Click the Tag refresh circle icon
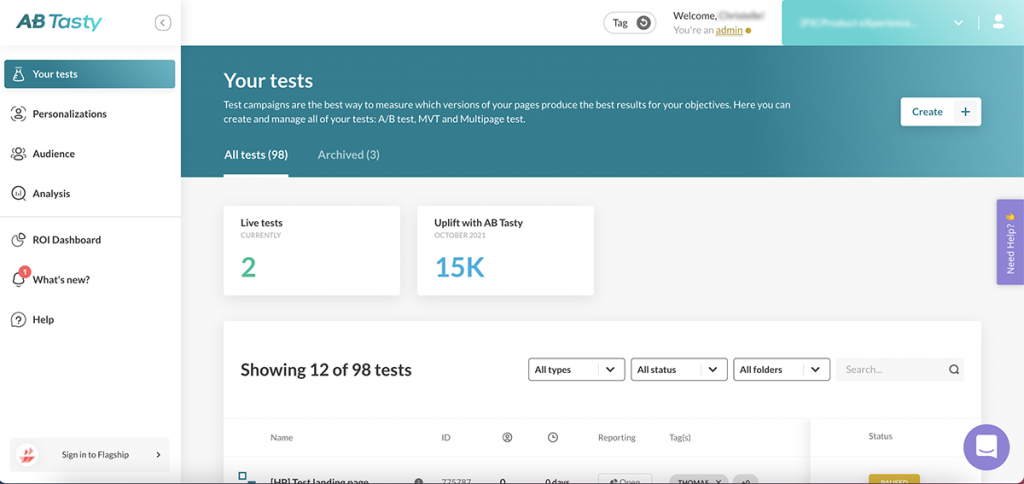Image resolution: width=1024 pixels, height=484 pixels. tap(644, 23)
